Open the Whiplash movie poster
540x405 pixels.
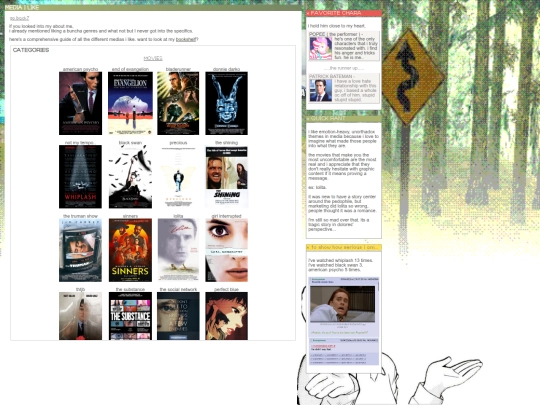[80, 177]
